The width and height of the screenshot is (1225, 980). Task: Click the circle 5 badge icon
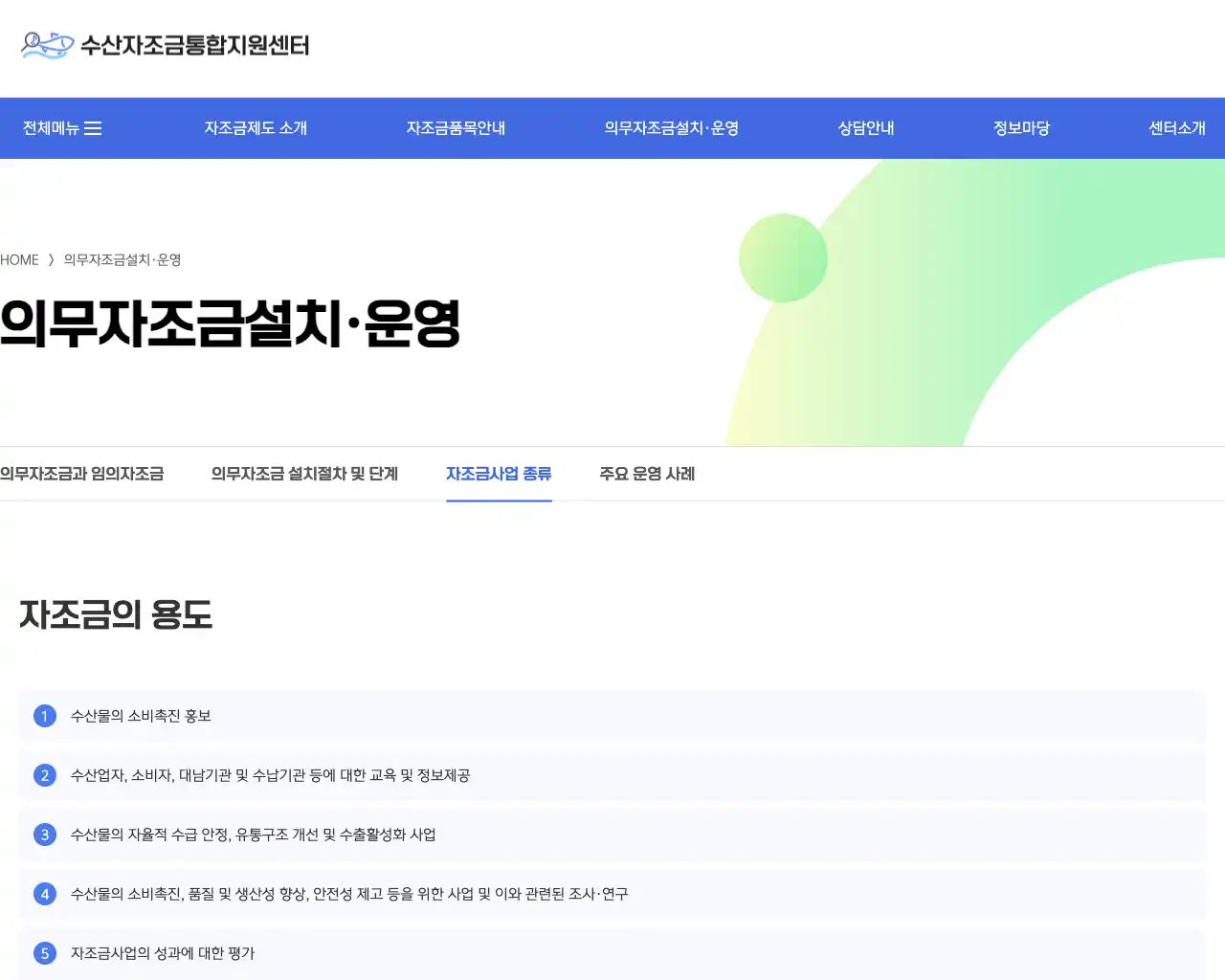[44, 953]
